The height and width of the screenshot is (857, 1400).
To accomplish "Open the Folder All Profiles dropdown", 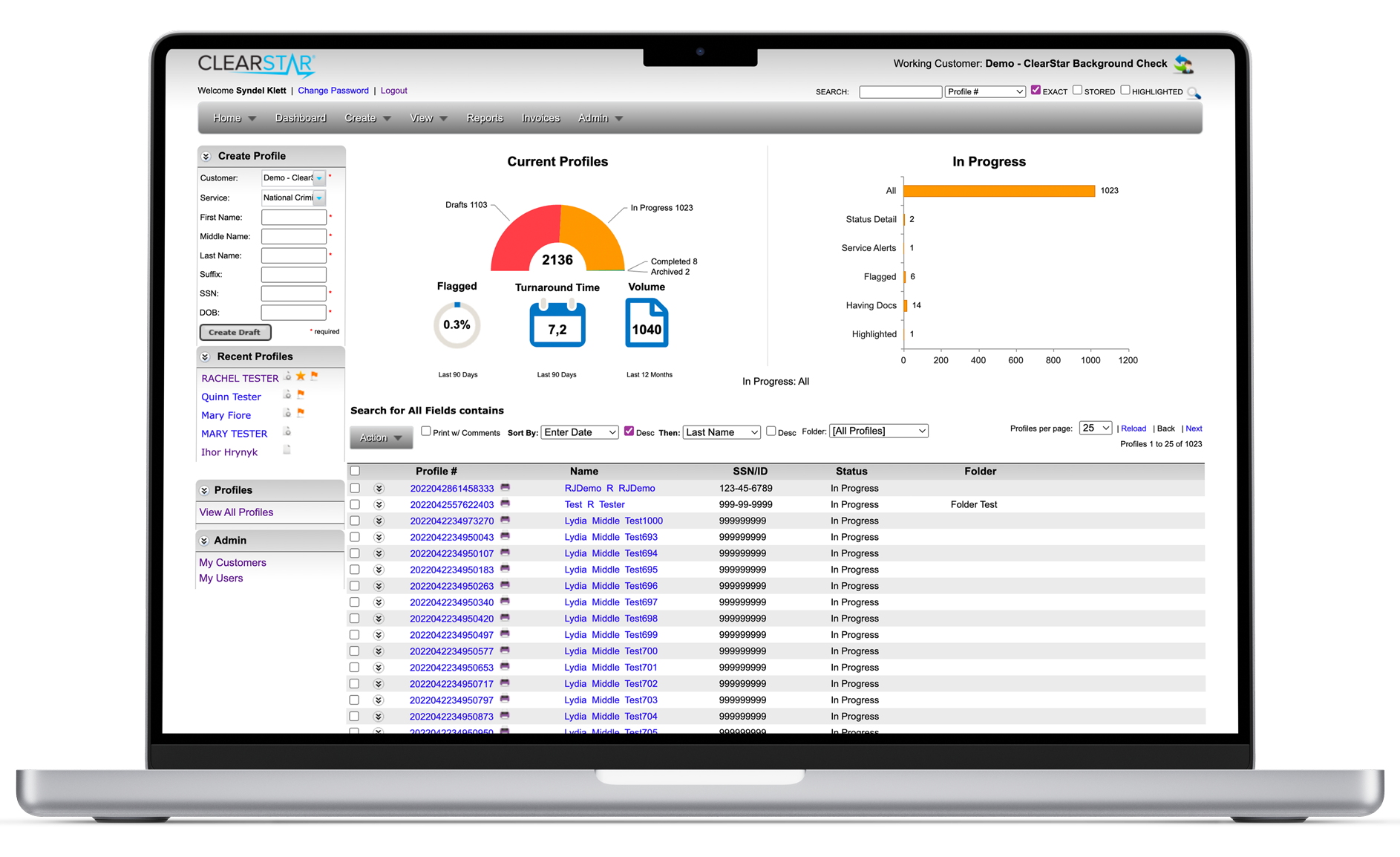I will (x=879, y=431).
